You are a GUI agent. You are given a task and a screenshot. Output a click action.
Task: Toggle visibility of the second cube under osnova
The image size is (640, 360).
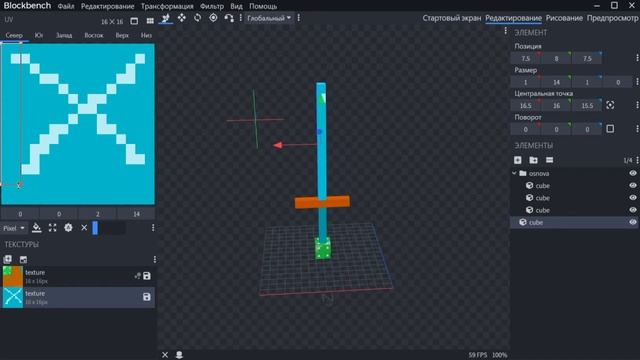[x=633, y=198]
